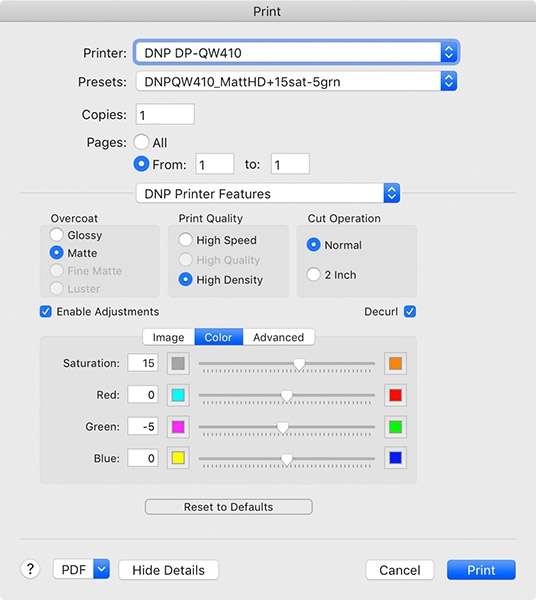Open the DNP Printer Features dropdown
This screenshot has width=536, height=600.
[268, 193]
